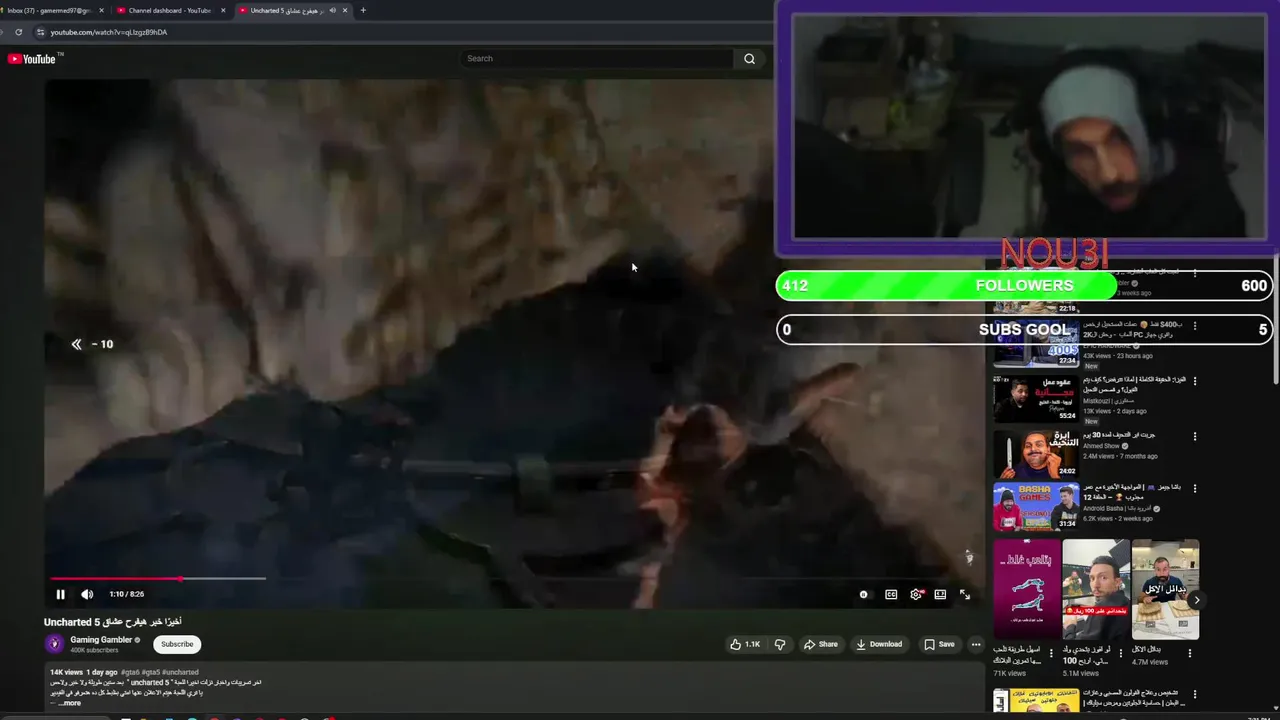Click the "14K views 1 day ago" text
This screenshot has width=1280, height=720.
84,672
